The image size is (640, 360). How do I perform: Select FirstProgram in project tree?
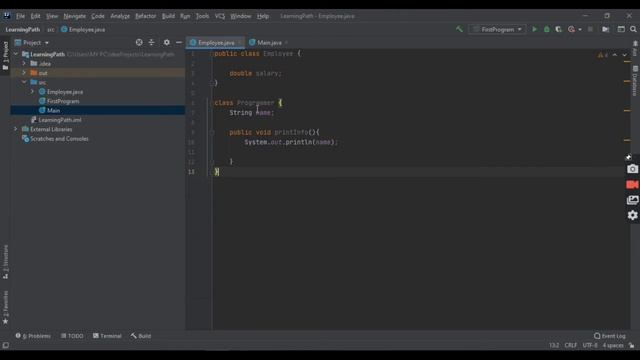coord(63,101)
